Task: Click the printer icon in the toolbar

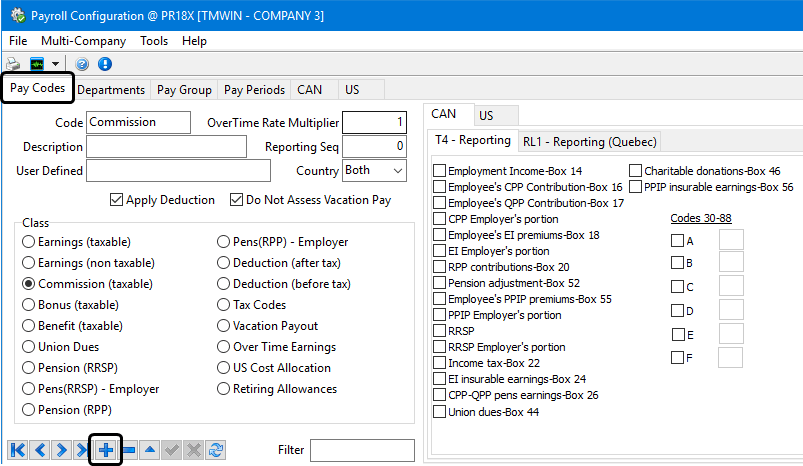Action: tap(13, 64)
